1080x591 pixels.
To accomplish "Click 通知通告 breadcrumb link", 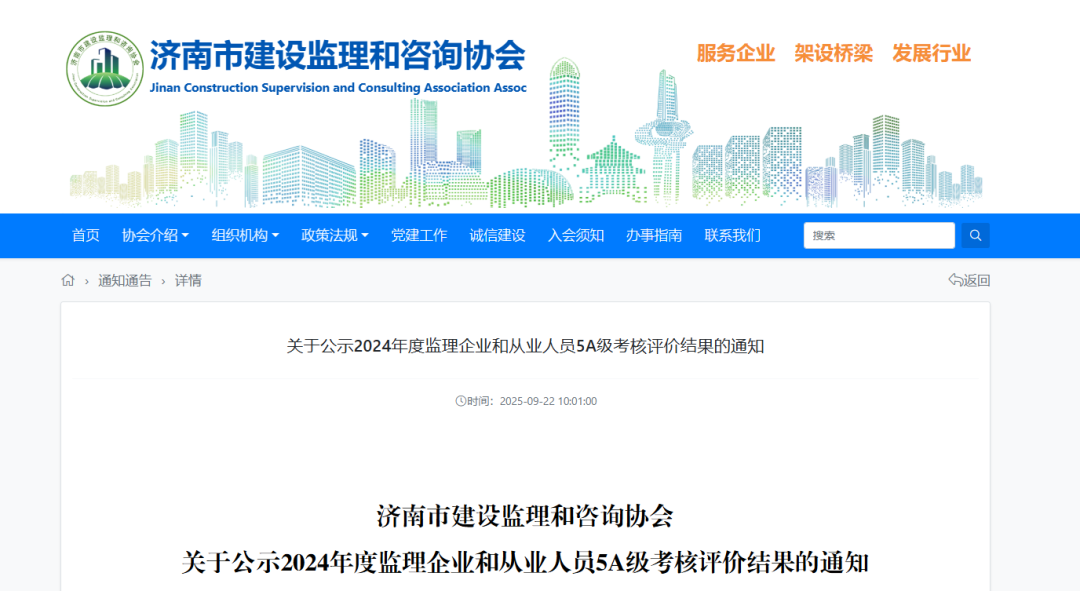I will 125,281.
